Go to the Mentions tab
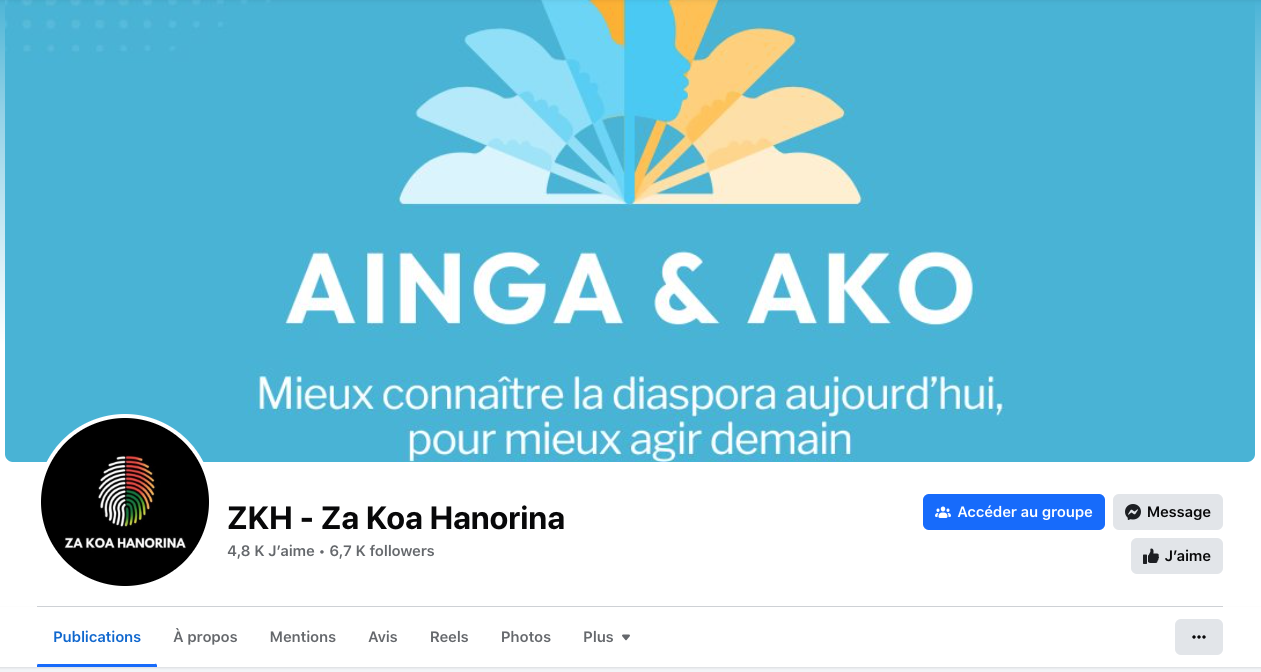1261x672 pixels. pos(303,637)
